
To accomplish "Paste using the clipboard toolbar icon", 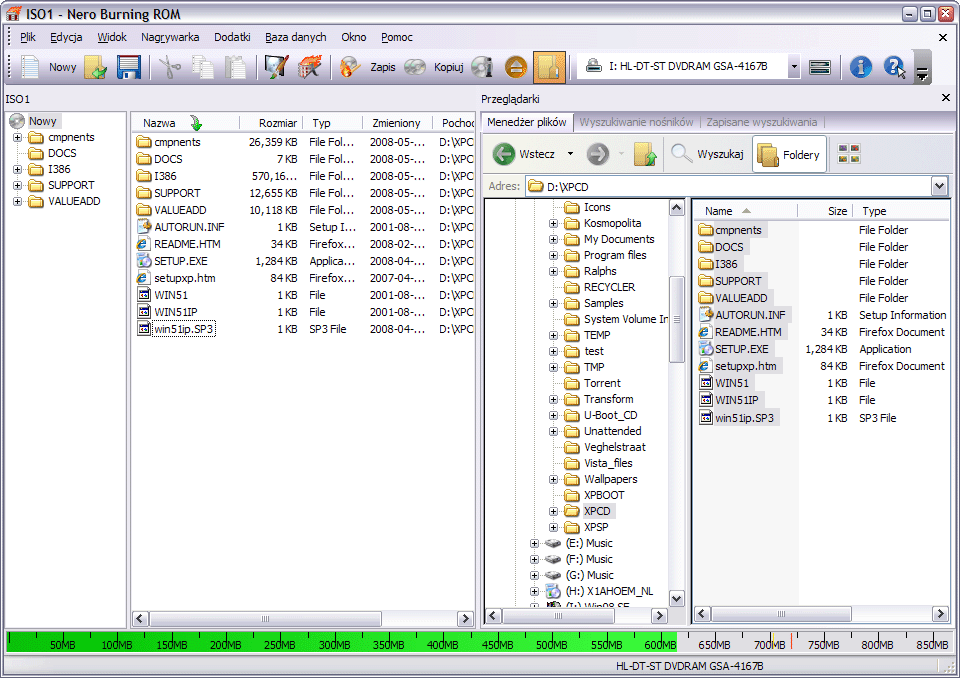I will click(x=235, y=67).
